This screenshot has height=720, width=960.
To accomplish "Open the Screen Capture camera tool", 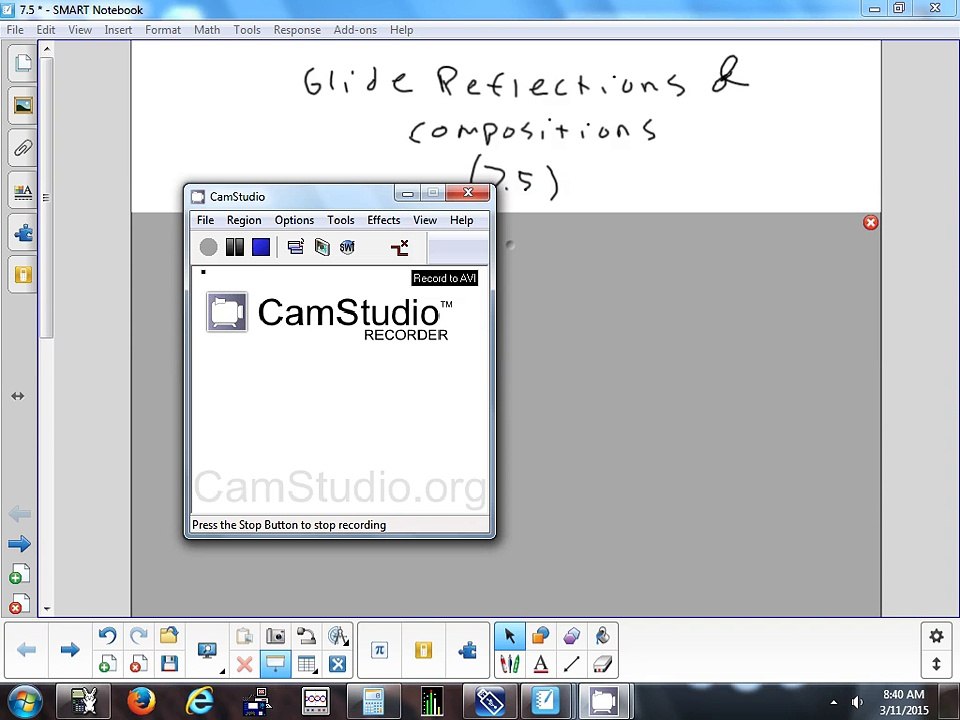I will click(276, 636).
